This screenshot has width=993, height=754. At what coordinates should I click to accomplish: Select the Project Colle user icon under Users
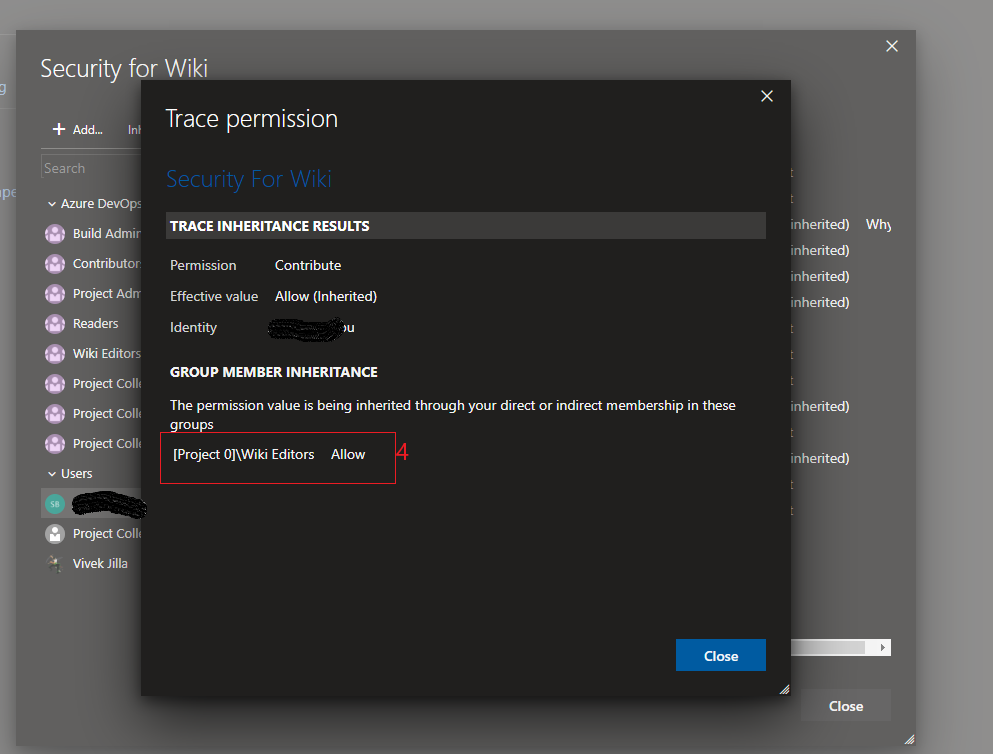[55, 534]
